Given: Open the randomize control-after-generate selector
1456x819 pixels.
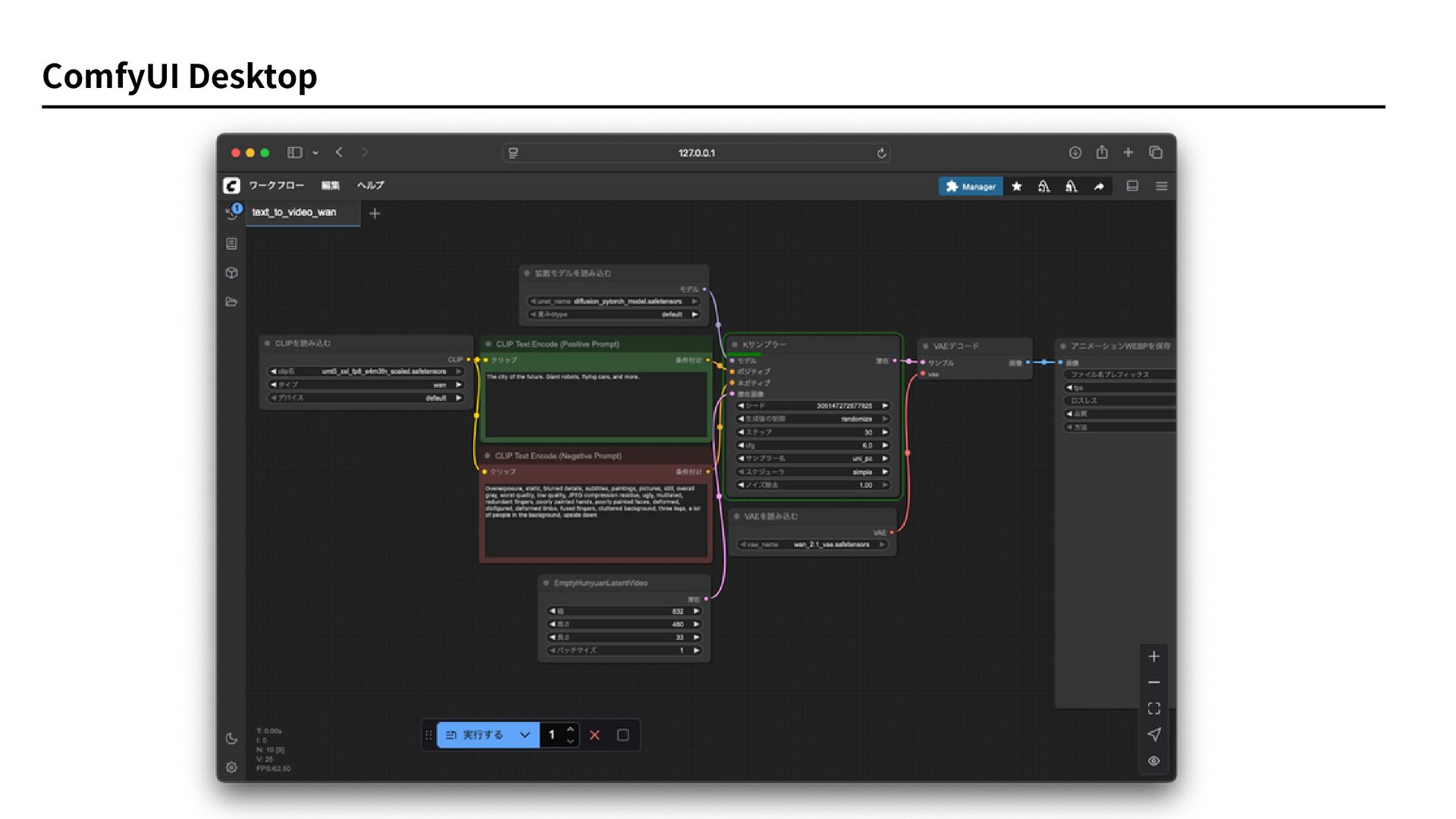Looking at the screenshot, I should [813, 419].
